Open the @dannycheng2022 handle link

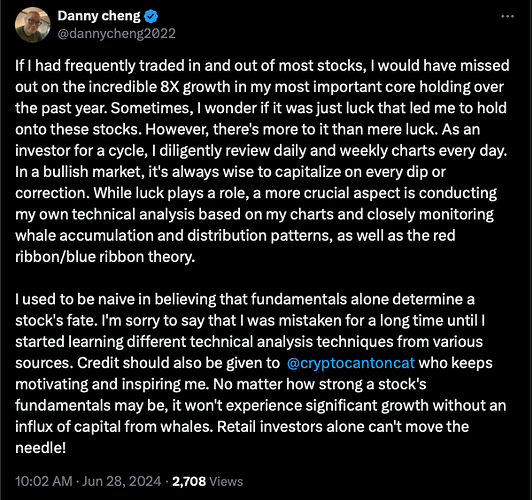pos(116,34)
